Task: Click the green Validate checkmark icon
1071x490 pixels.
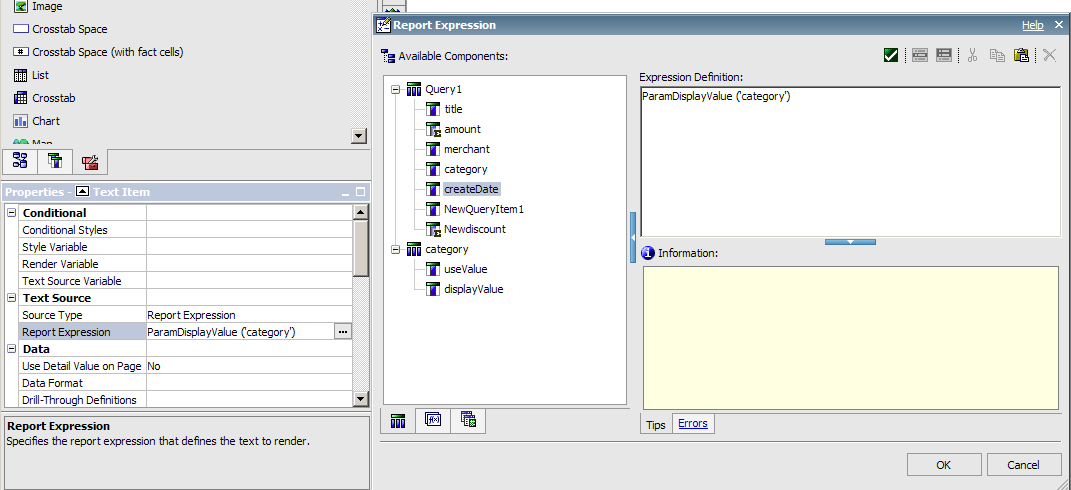Action: coord(890,56)
